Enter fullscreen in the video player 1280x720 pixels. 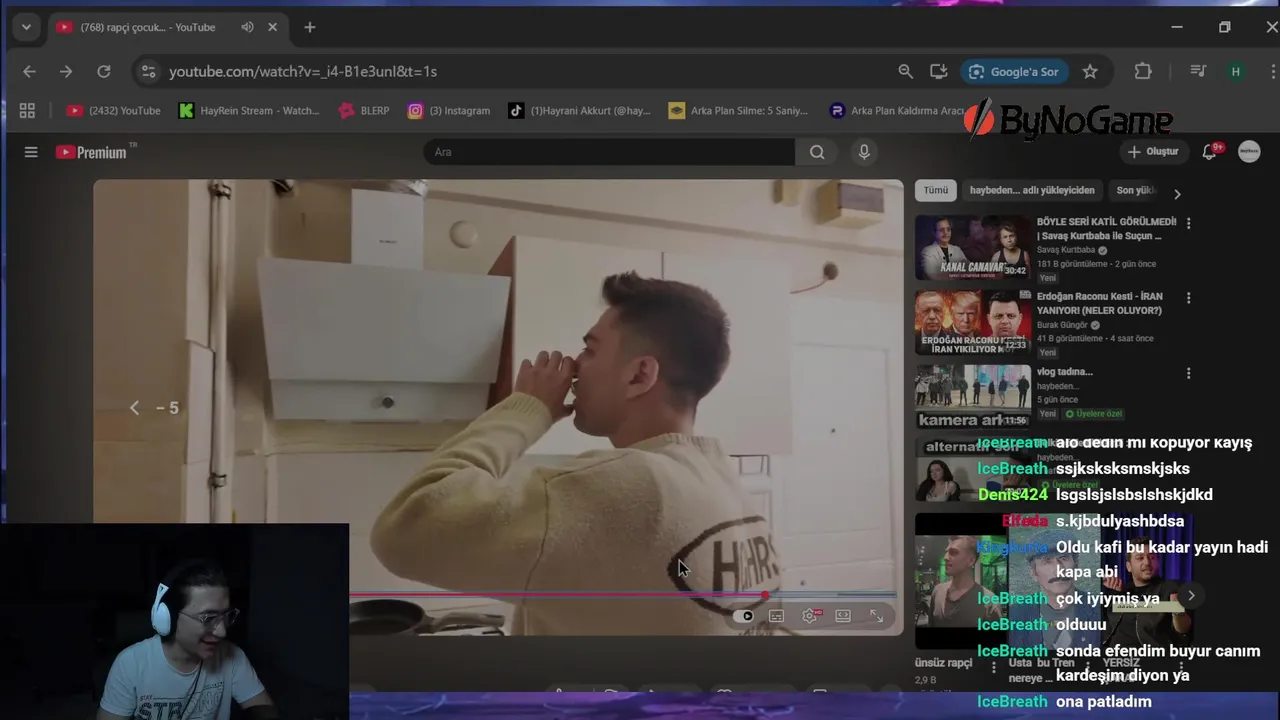click(x=876, y=616)
